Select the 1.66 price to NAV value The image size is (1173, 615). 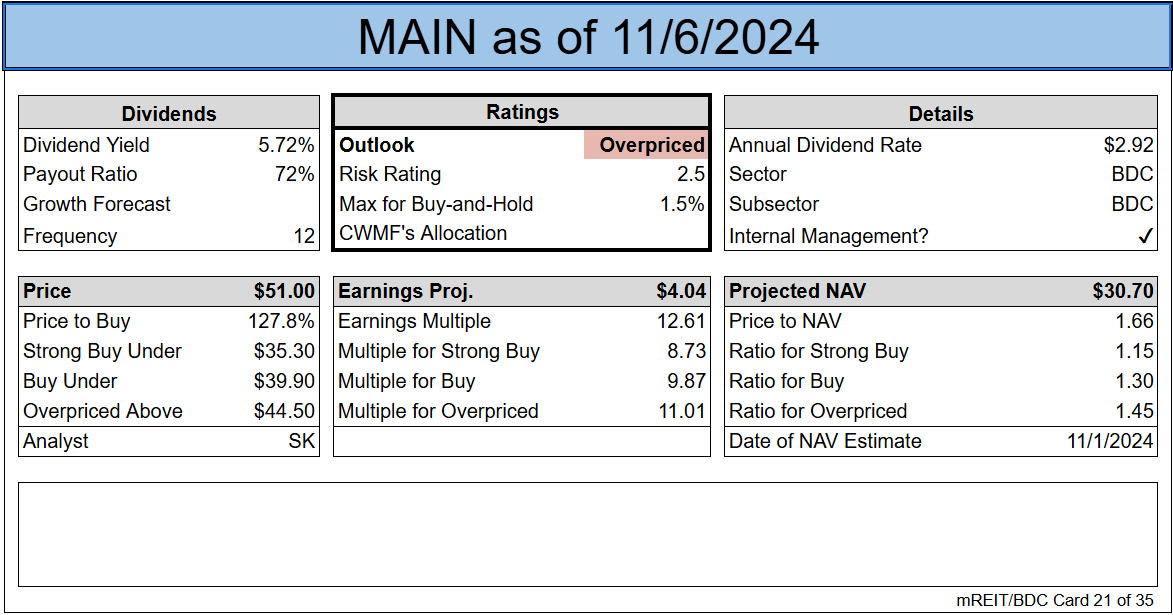pyautogui.click(x=1134, y=322)
